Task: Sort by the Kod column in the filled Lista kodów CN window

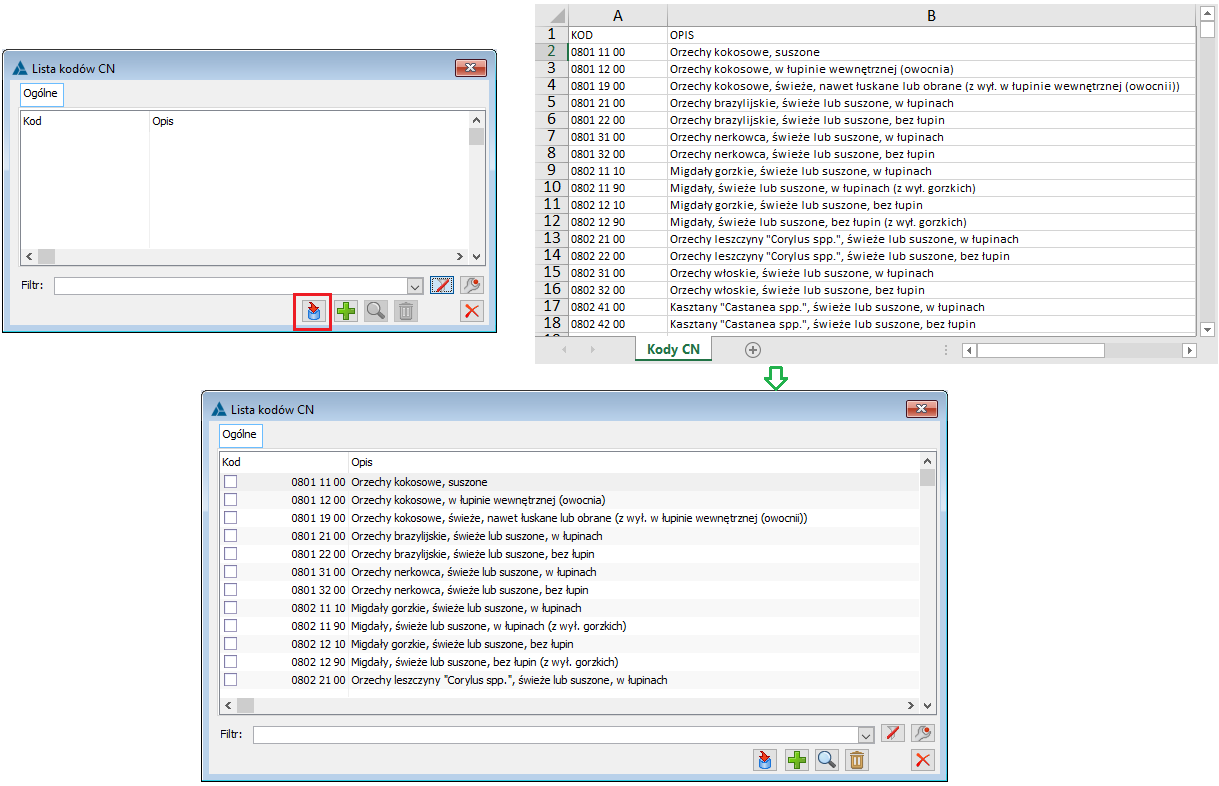Action: coord(284,462)
